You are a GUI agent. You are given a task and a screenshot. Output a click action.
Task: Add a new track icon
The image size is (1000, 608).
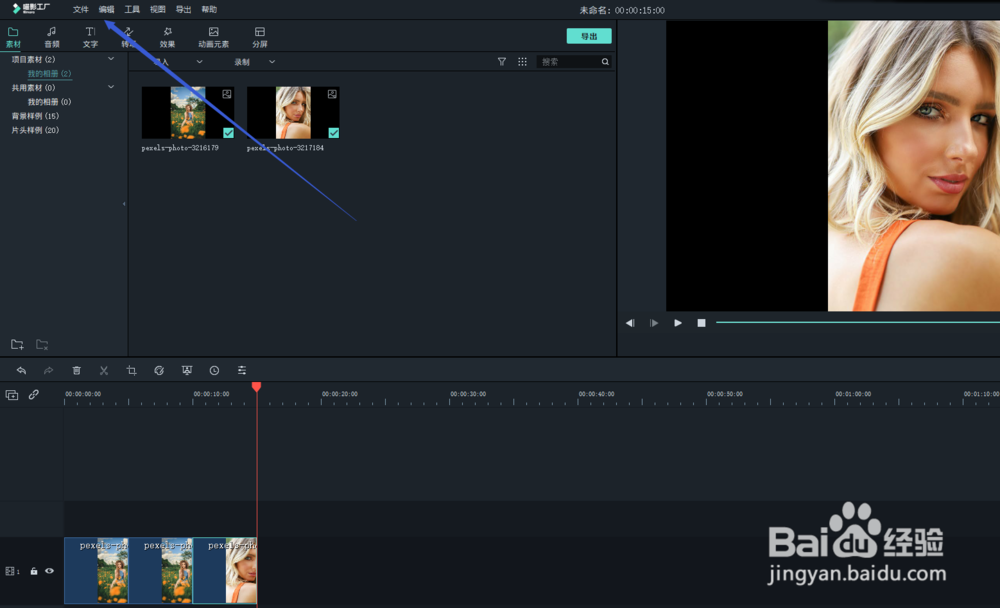coord(11,395)
